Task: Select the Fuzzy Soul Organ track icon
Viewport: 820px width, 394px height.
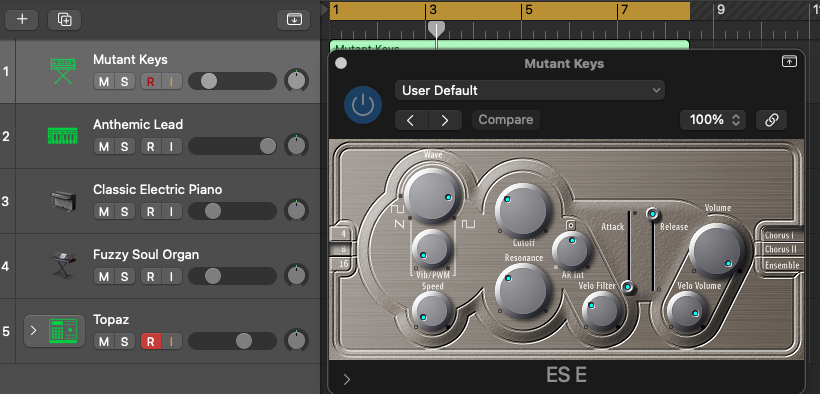Action: pos(63,265)
